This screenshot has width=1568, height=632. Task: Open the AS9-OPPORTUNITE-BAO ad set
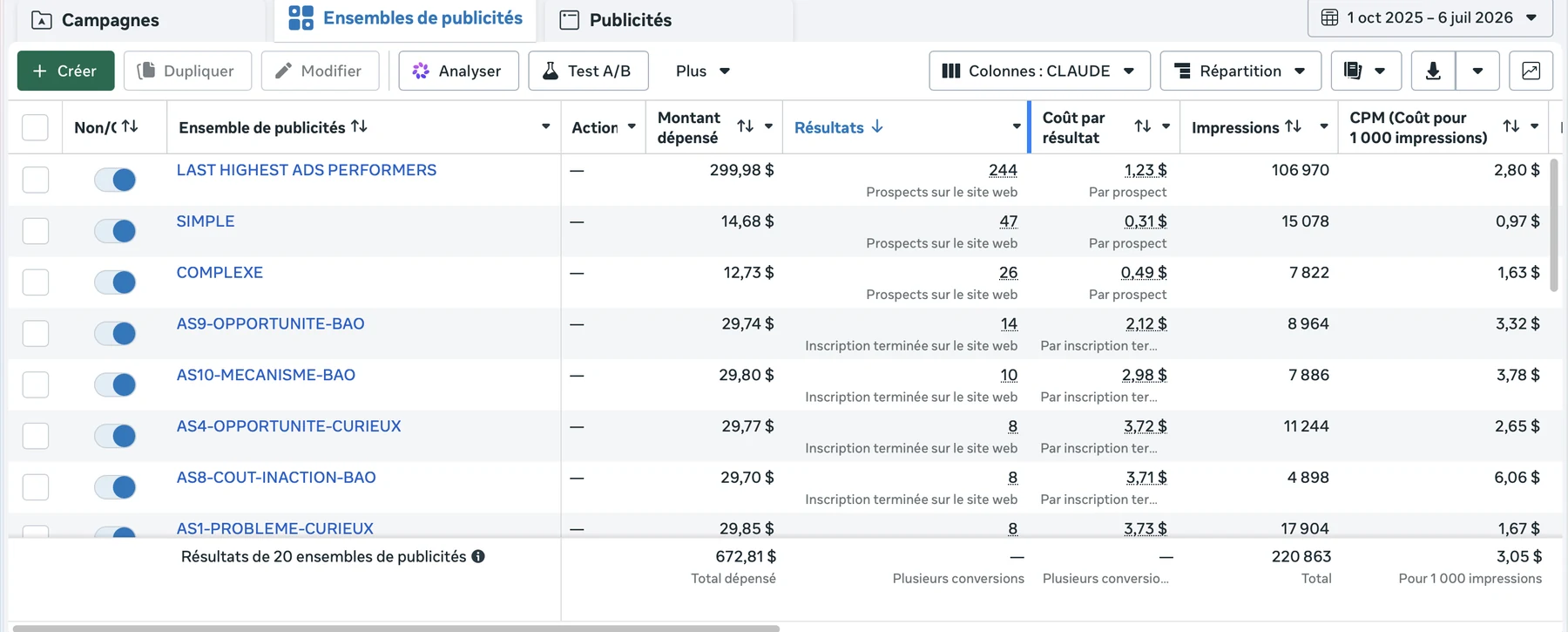[x=270, y=323]
